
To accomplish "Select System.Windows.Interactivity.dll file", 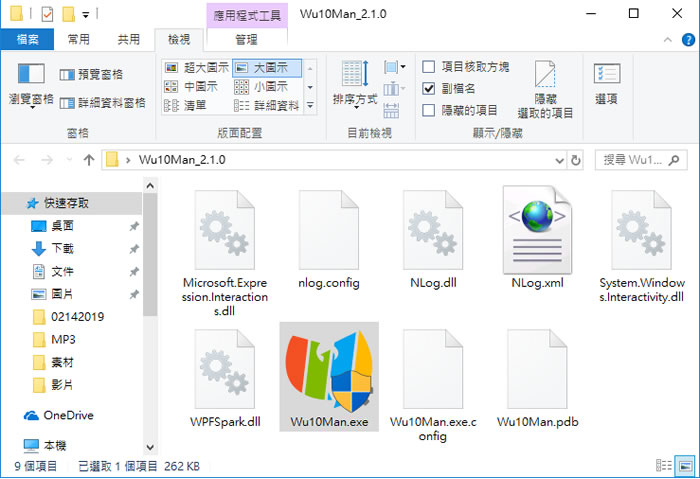I will [642, 246].
